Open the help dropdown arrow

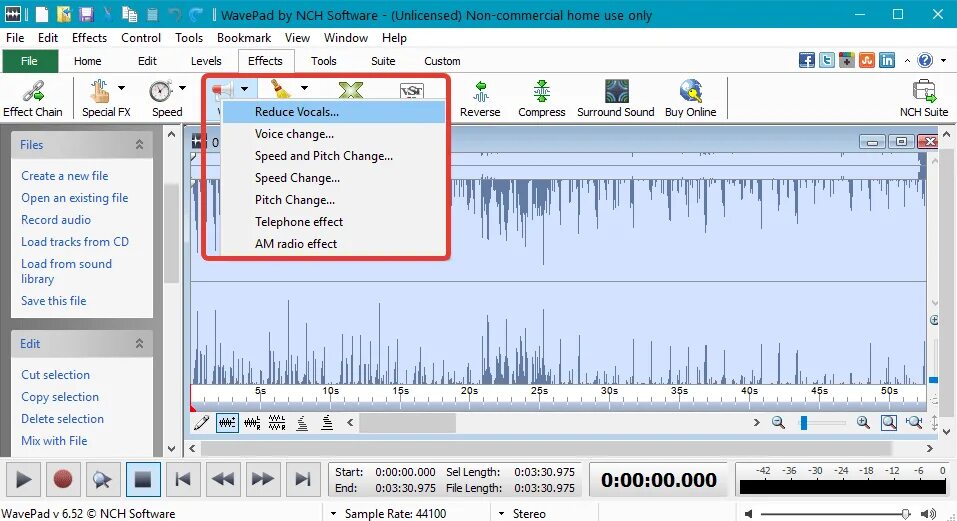click(x=943, y=60)
